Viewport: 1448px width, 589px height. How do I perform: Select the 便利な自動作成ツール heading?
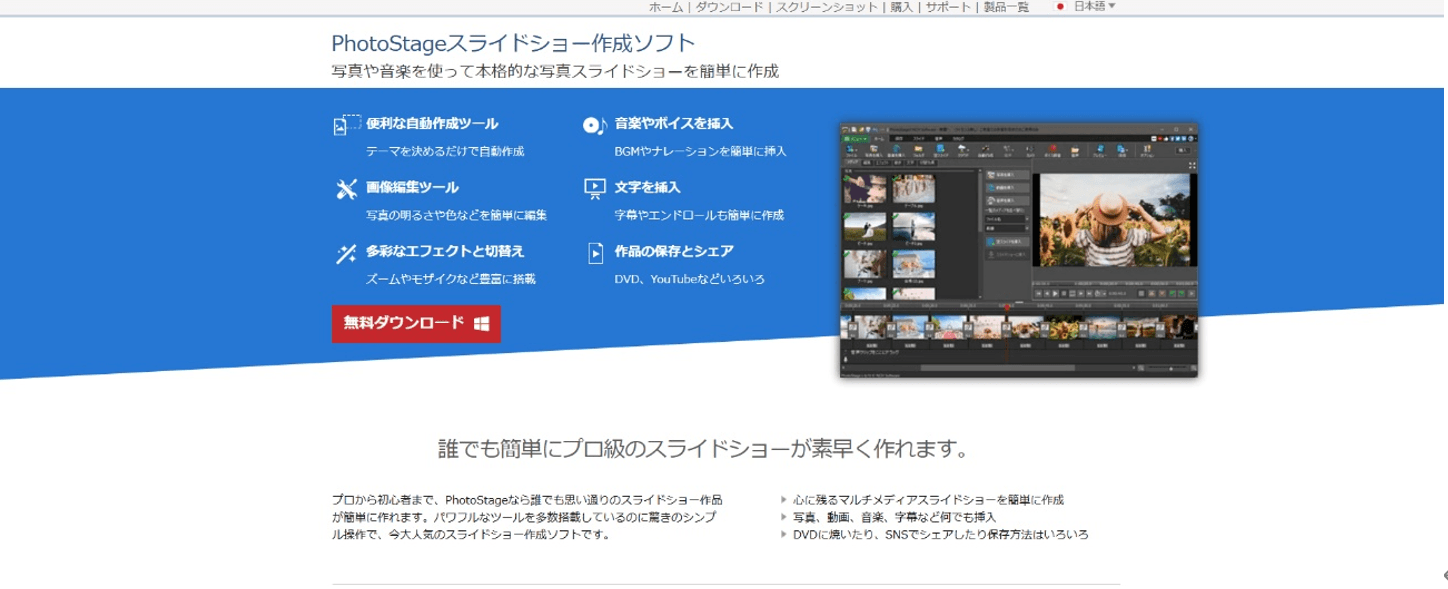tap(432, 124)
